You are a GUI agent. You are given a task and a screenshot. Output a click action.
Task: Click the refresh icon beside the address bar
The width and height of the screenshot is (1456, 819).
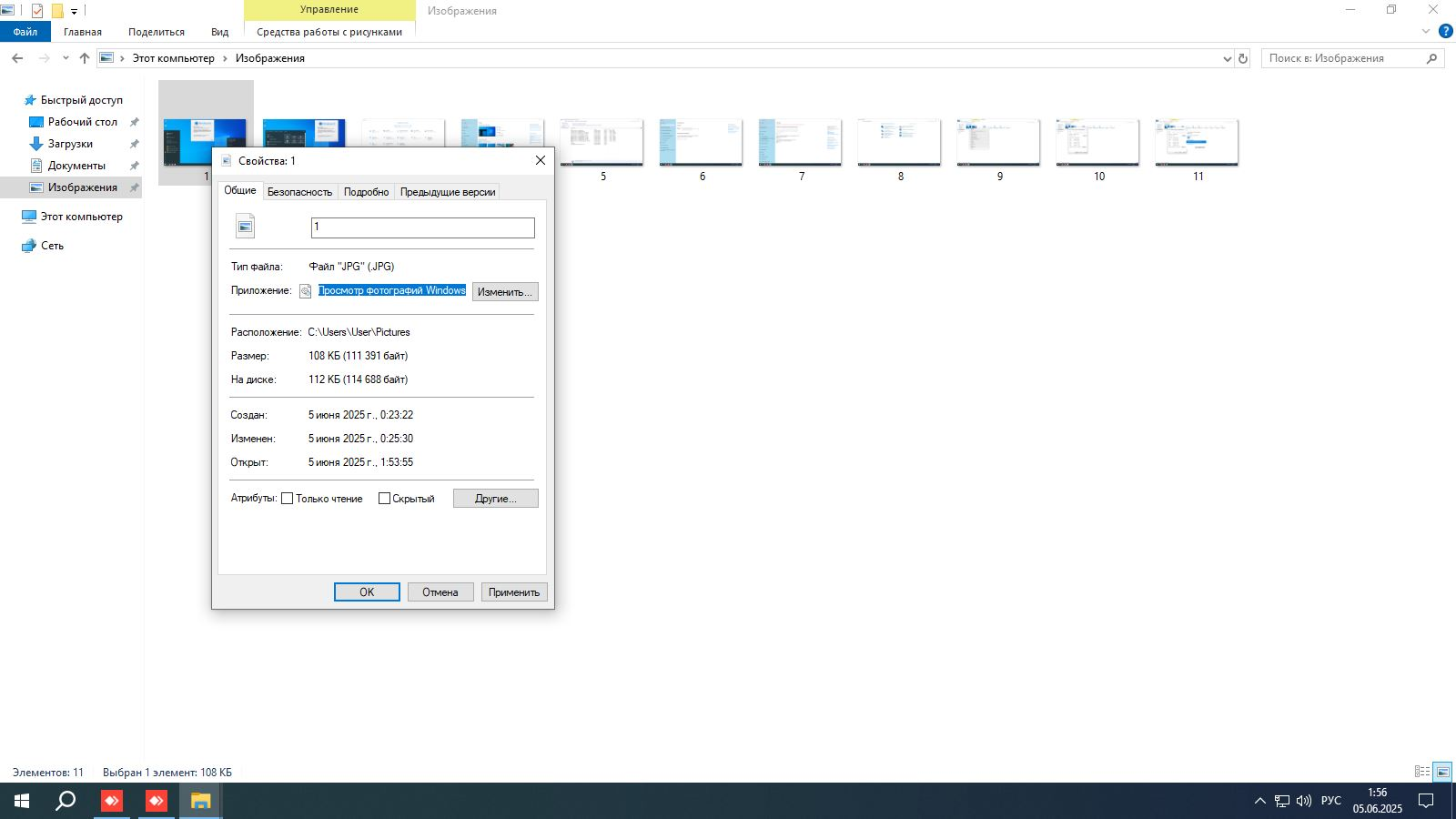tap(1243, 58)
